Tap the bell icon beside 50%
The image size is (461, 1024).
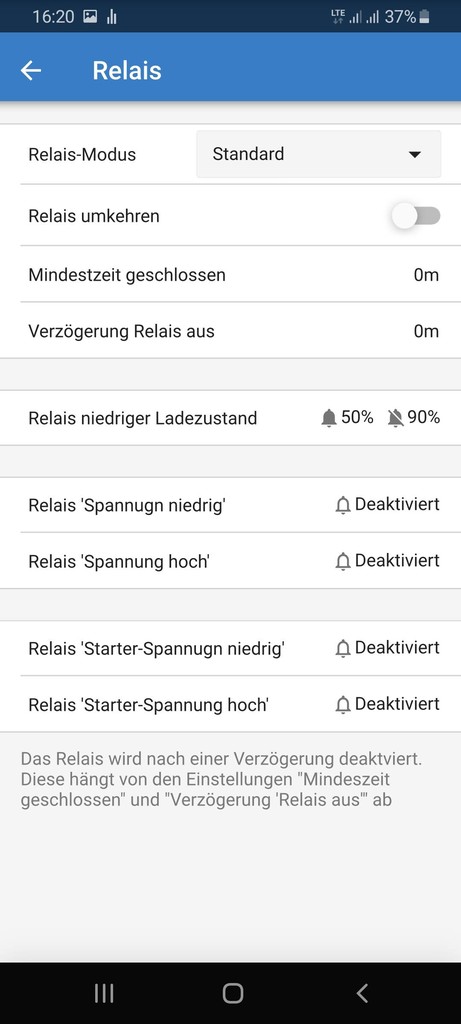pos(329,419)
